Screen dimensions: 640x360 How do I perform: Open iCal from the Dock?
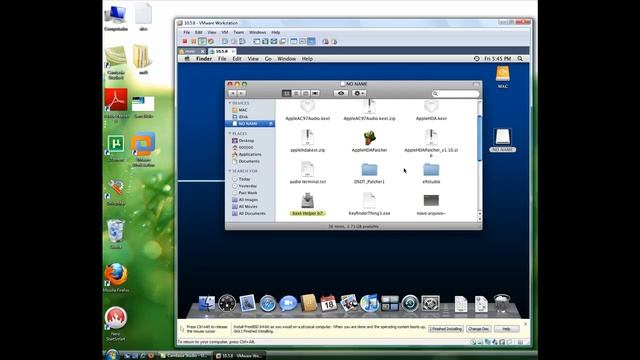(x=329, y=304)
